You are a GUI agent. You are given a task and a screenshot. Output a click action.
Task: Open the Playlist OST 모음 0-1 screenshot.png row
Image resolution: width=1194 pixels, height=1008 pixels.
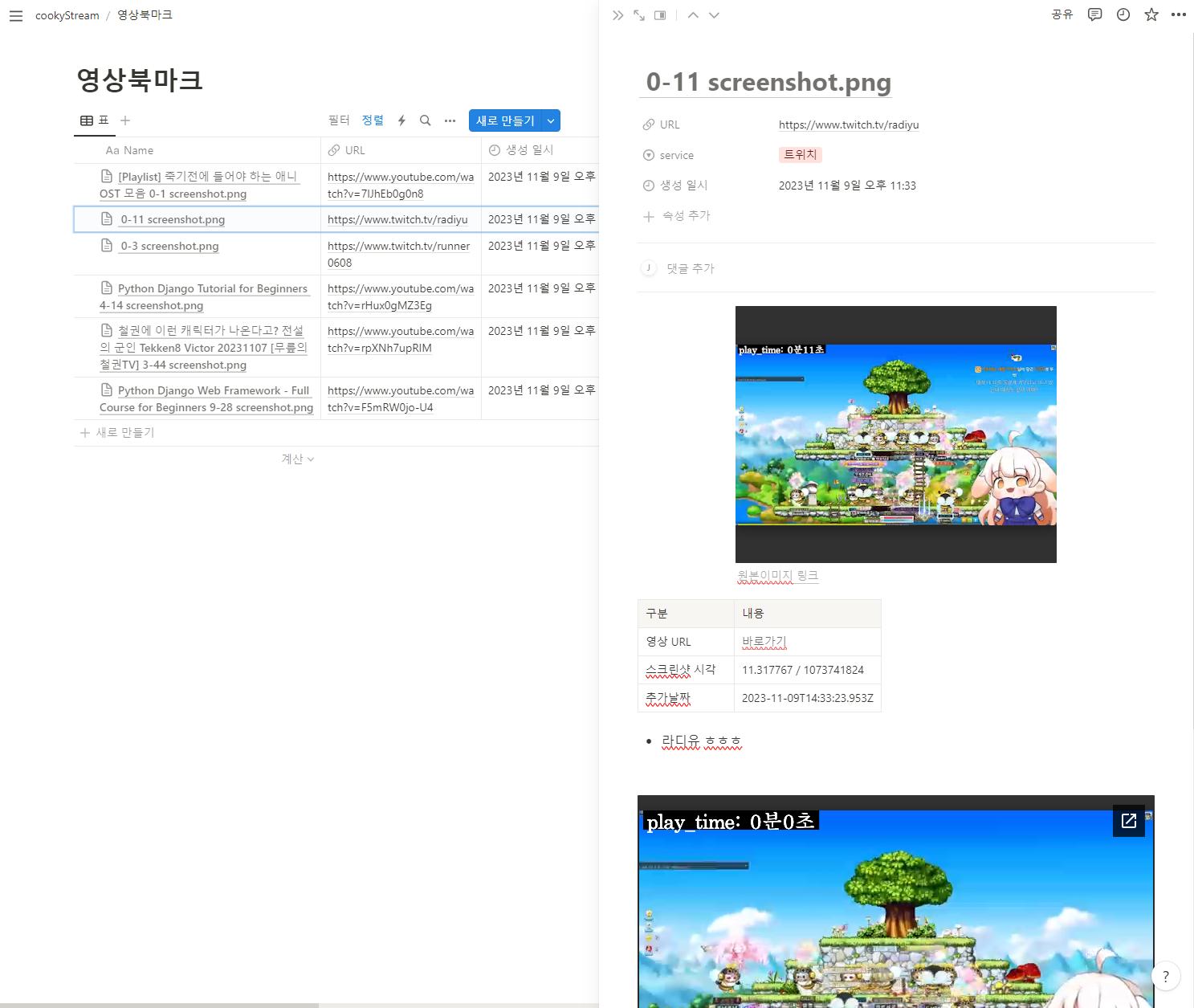(199, 185)
